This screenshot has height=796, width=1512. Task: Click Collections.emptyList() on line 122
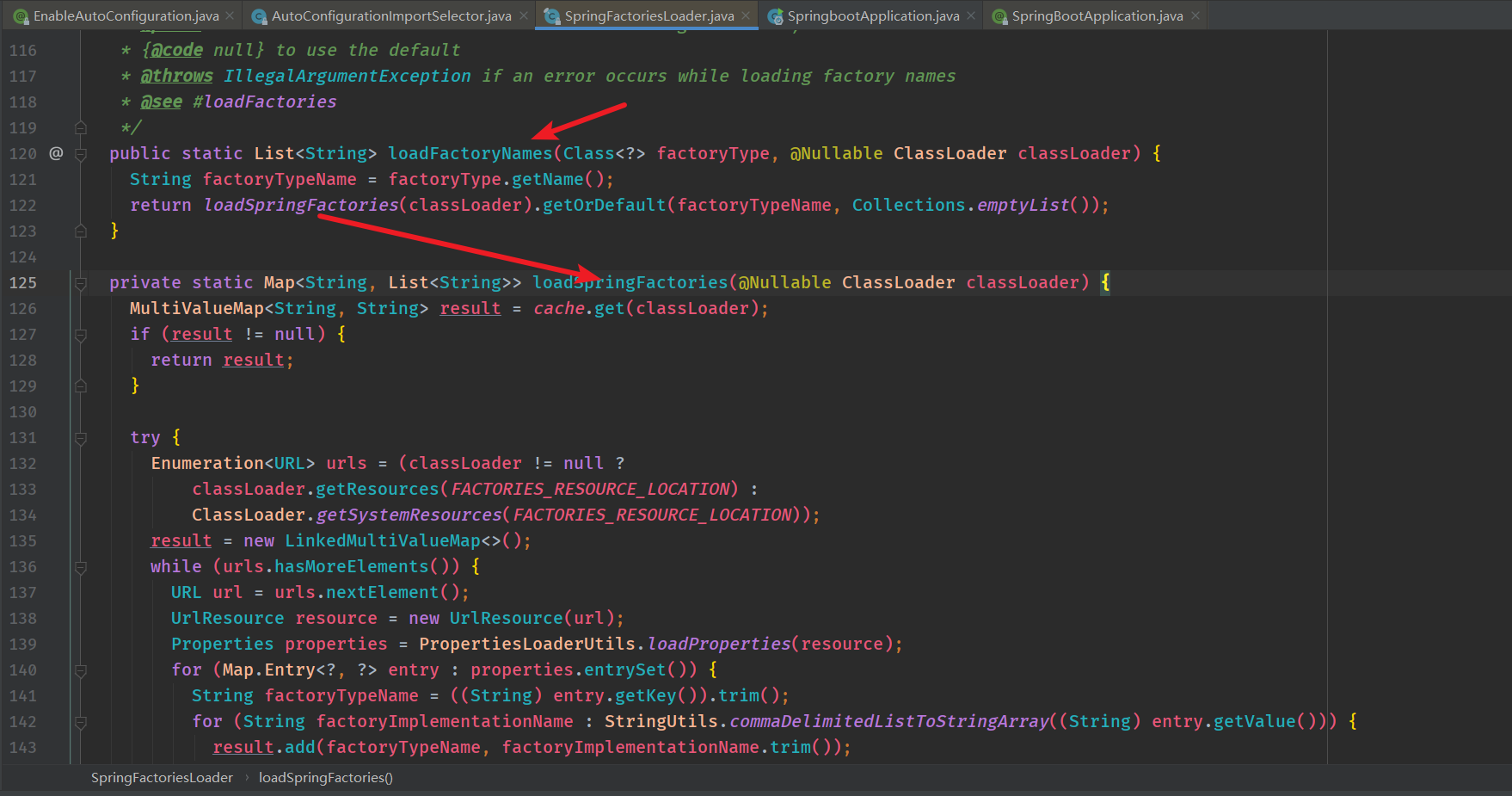tap(972, 205)
